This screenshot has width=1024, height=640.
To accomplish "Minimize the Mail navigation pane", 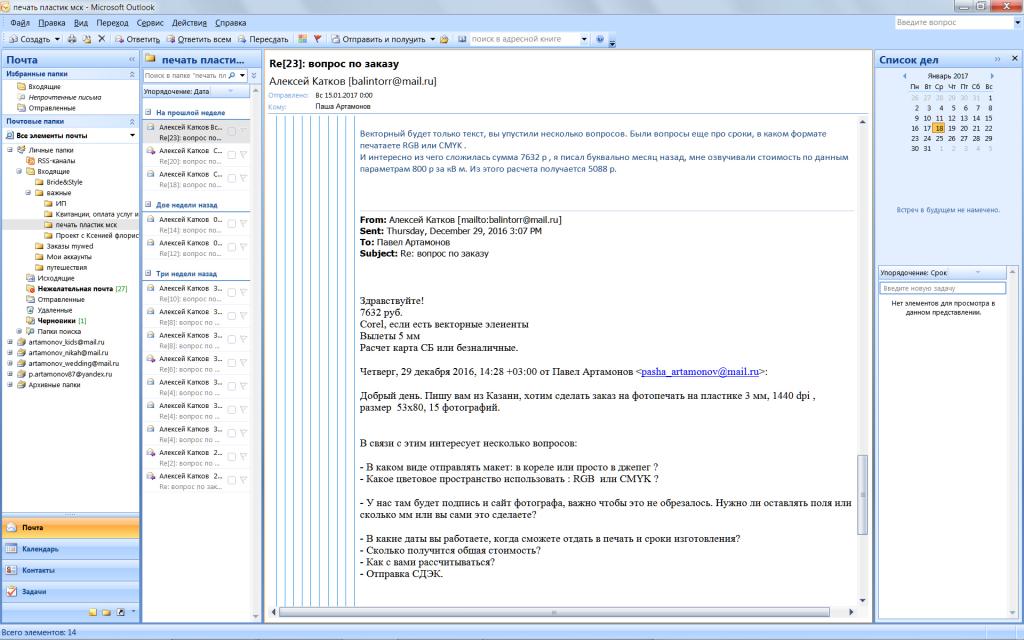I will [133, 59].
